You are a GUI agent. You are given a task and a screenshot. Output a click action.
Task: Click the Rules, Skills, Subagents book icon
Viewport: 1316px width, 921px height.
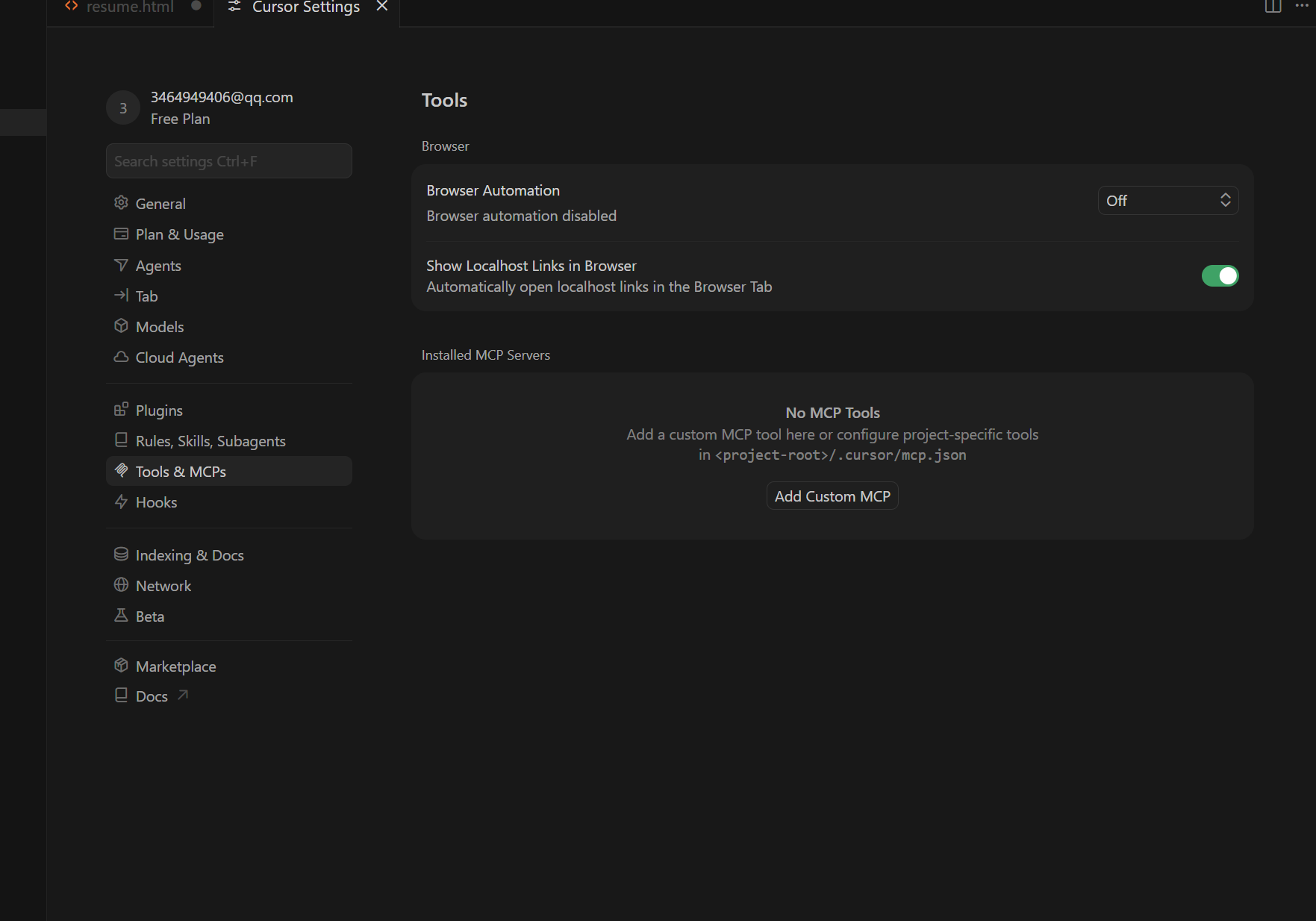121,440
